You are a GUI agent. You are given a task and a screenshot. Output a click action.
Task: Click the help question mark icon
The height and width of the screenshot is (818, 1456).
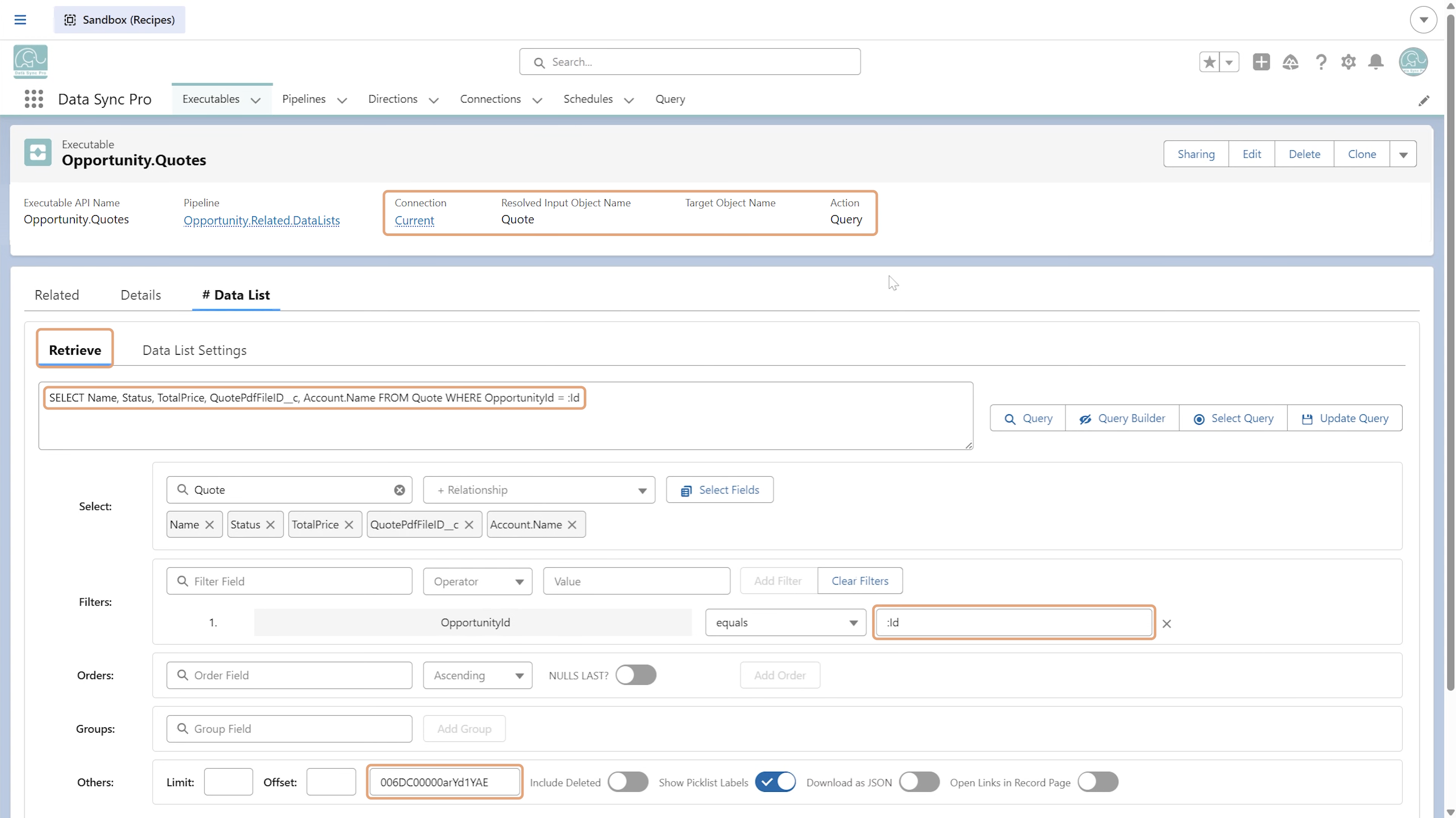(1321, 61)
